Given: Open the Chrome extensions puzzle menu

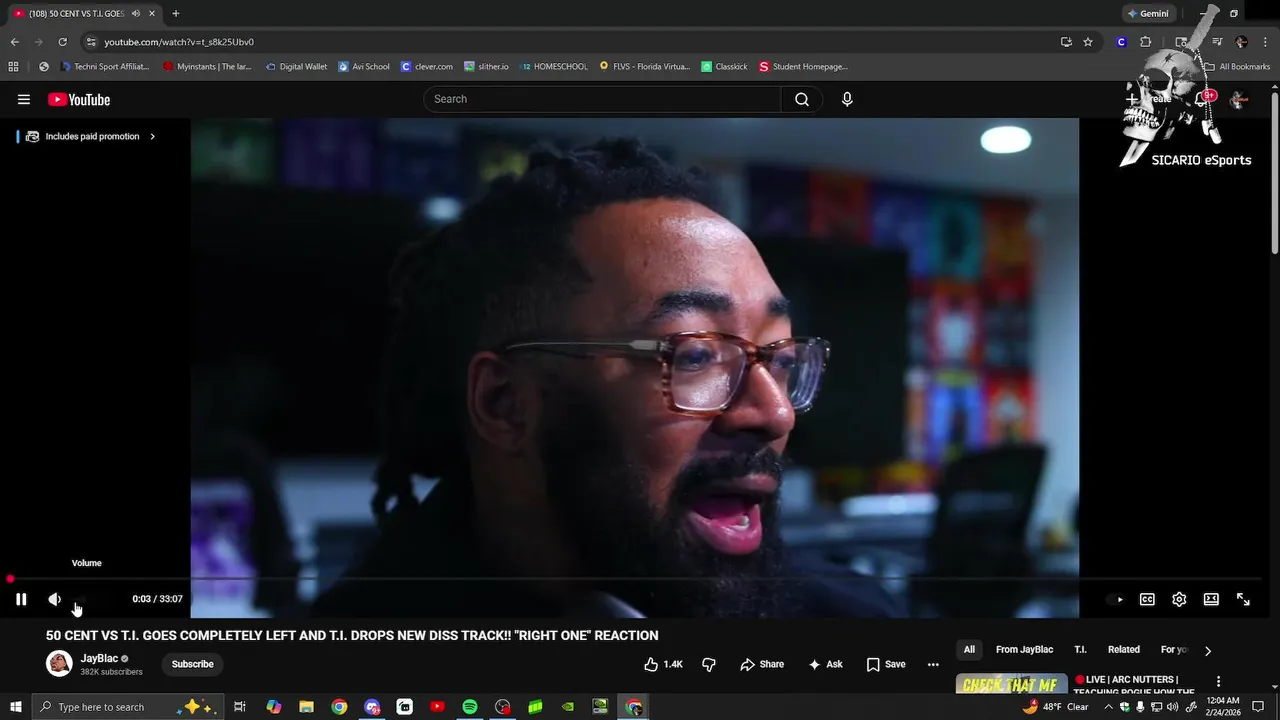Looking at the screenshot, I should pos(1146,42).
